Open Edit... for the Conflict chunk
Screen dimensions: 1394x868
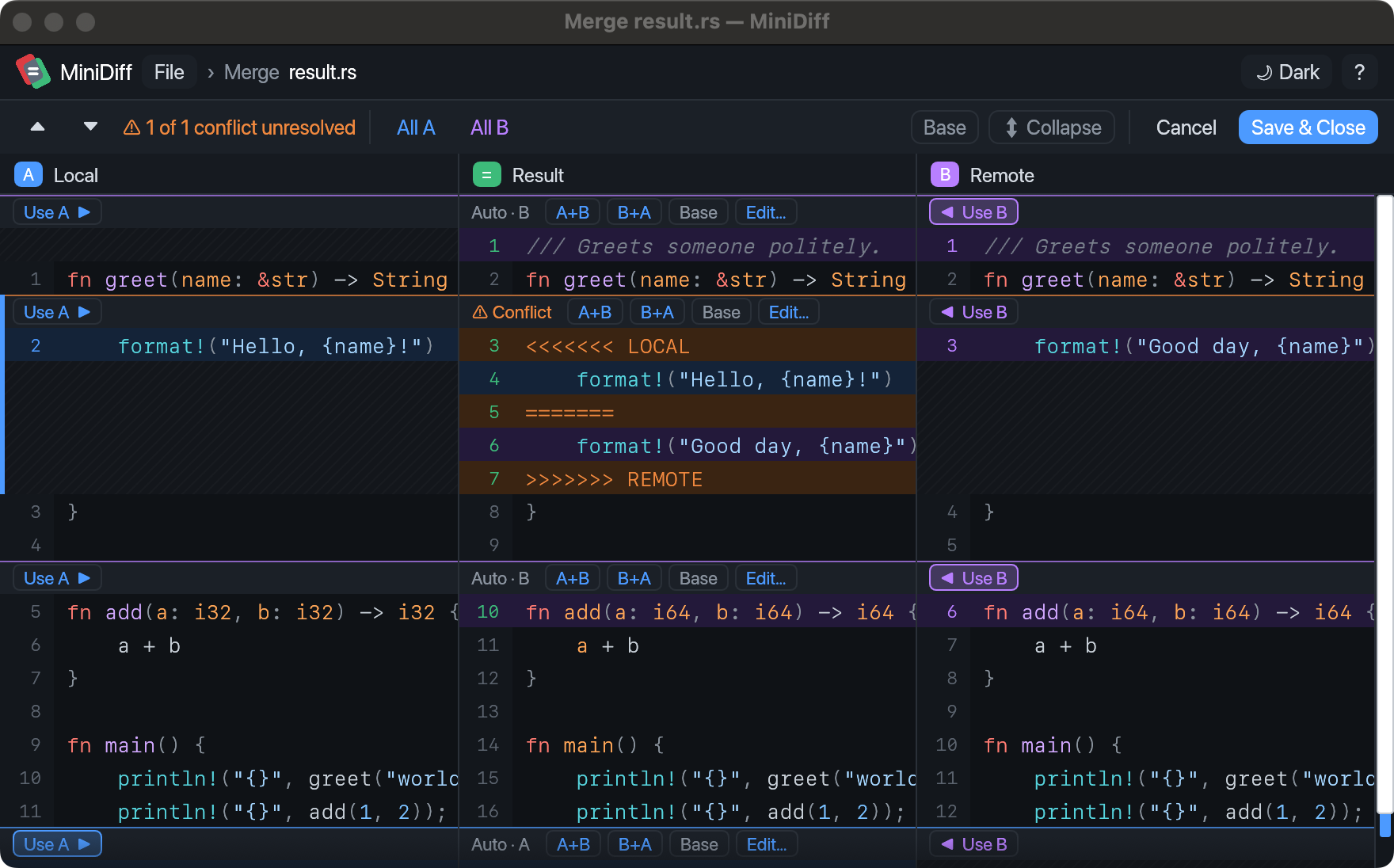(x=789, y=312)
